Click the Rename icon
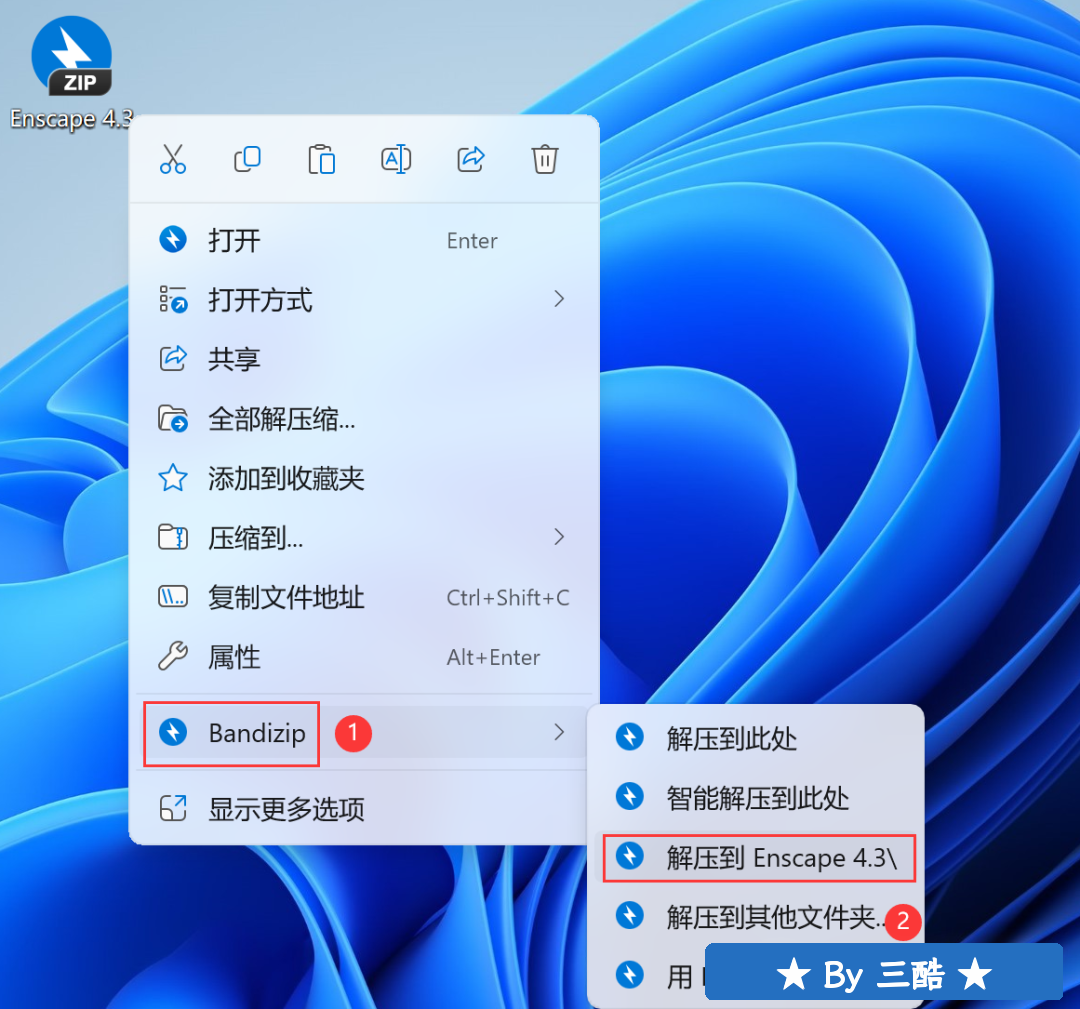Viewport: 1080px width, 1009px height. [396, 159]
